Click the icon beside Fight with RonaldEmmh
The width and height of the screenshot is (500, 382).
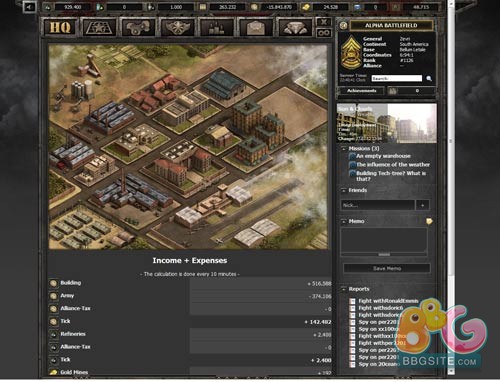point(352,301)
